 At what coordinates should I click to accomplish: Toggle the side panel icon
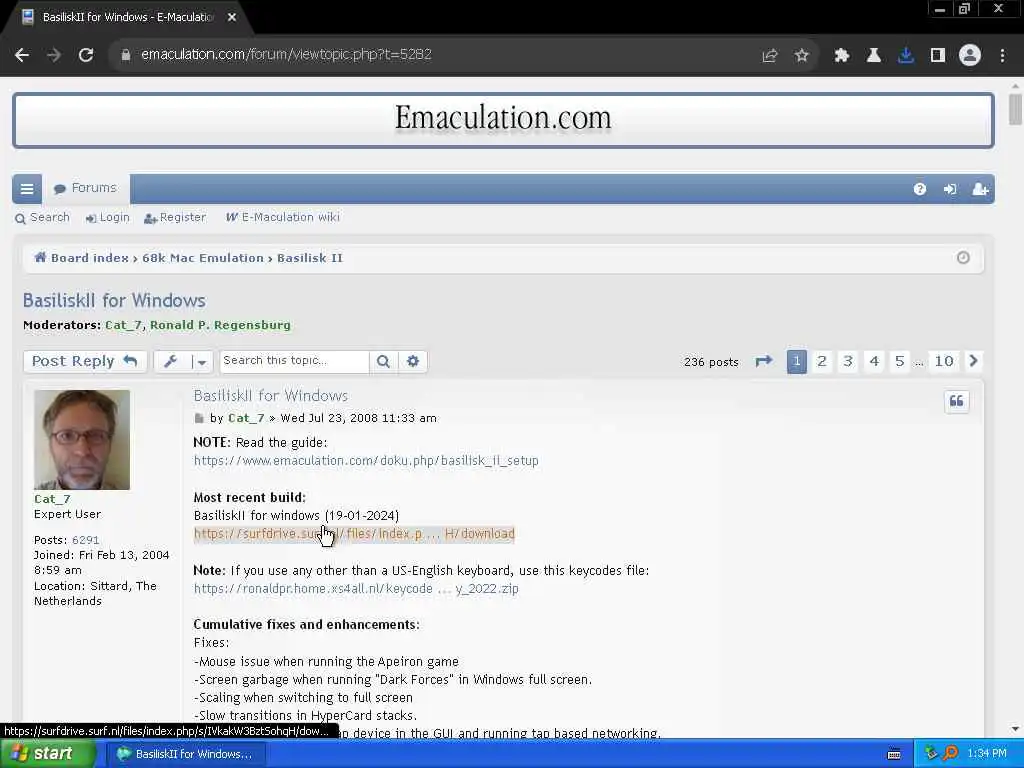click(x=938, y=56)
